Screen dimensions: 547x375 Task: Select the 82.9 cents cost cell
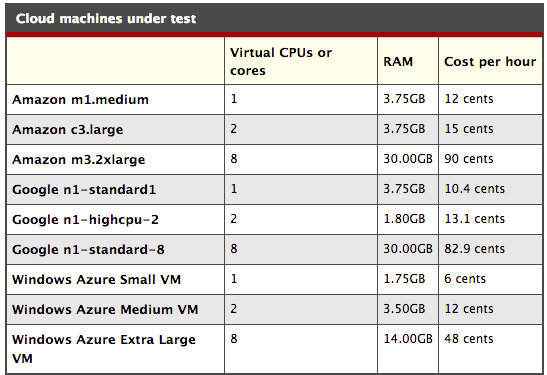pos(474,249)
